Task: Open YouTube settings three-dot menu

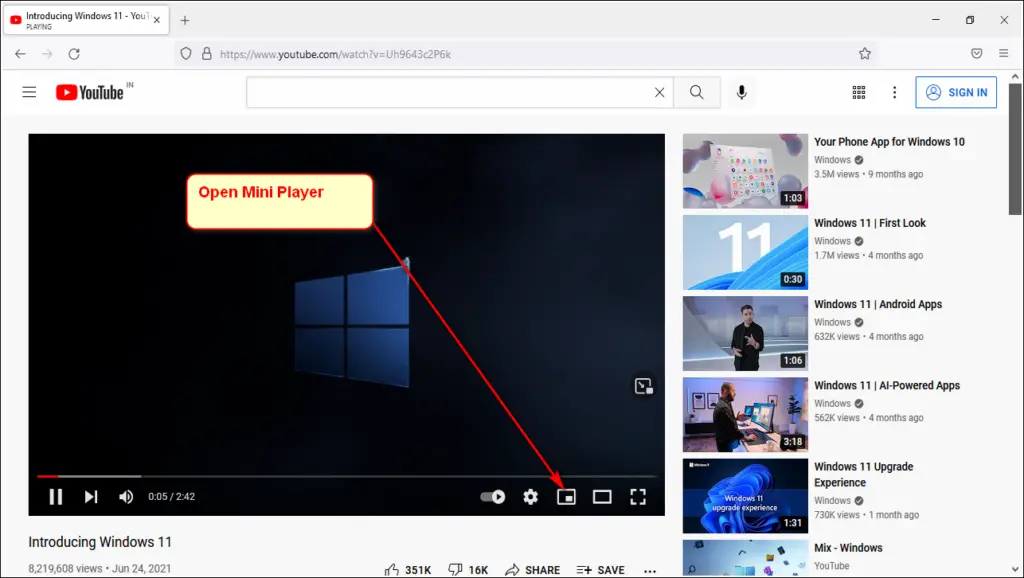Action: 895,92
